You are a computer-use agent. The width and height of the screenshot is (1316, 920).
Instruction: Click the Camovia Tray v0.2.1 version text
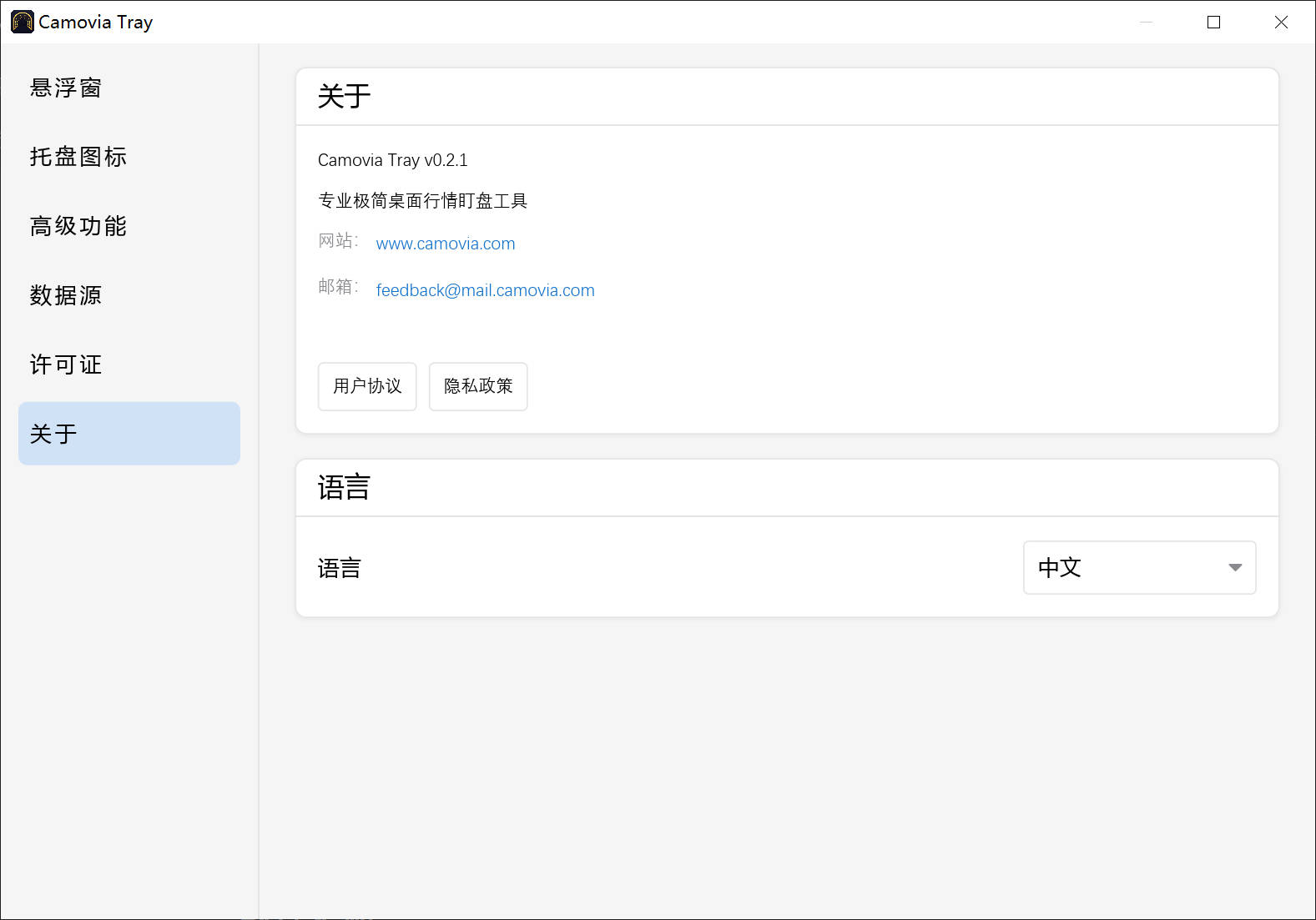point(393,160)
